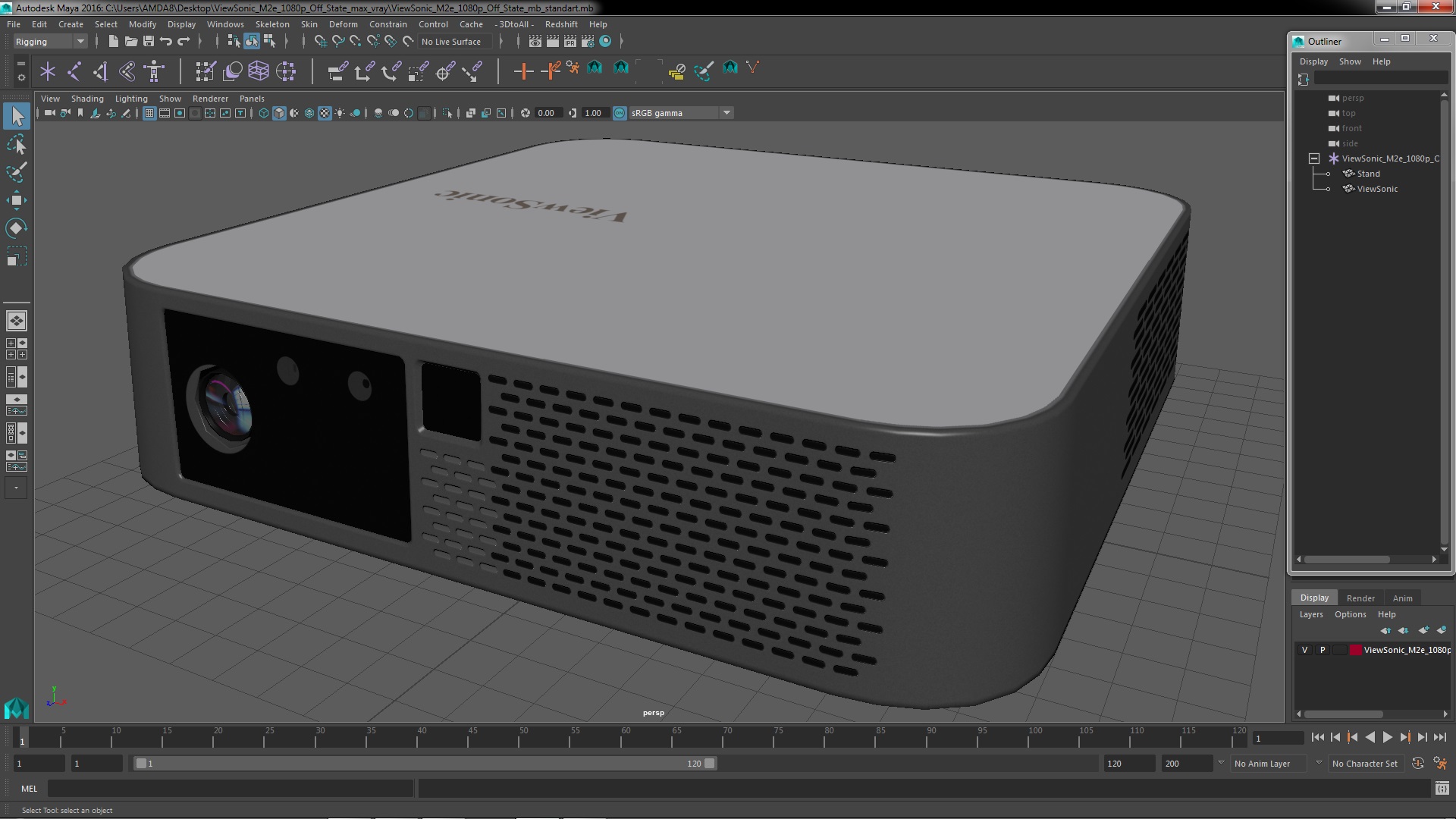Open HumanIK character figure icon
This screenshot has height=819, width=1456.
[155, 72]
